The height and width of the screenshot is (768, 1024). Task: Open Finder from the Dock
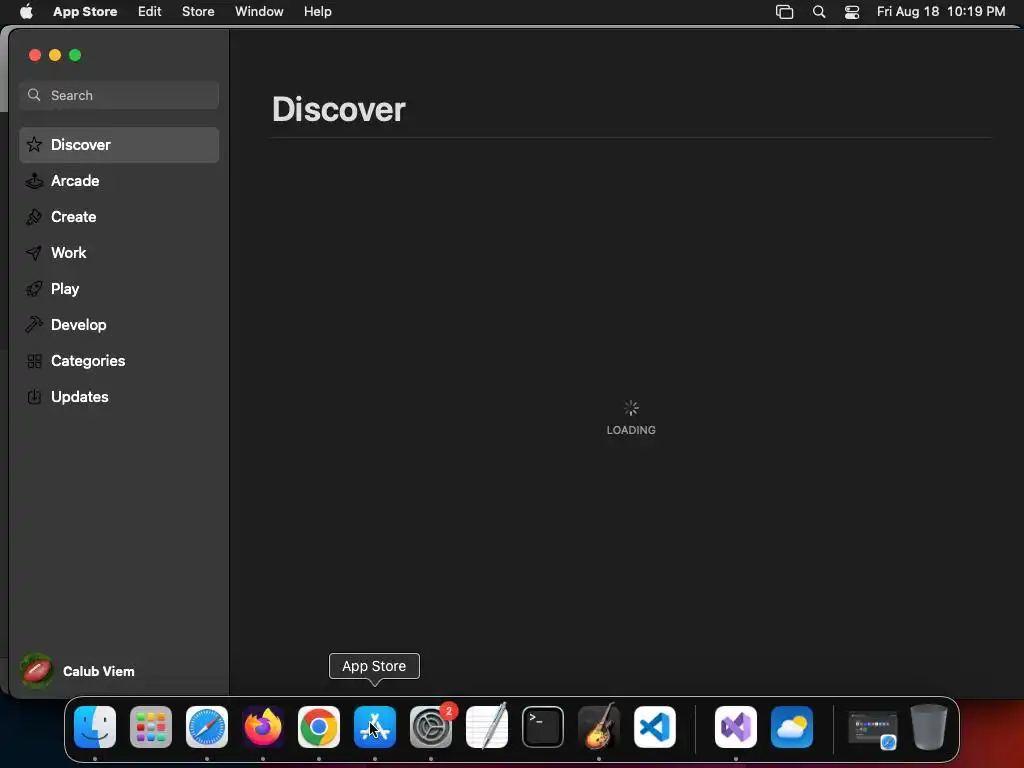(95, 727)
